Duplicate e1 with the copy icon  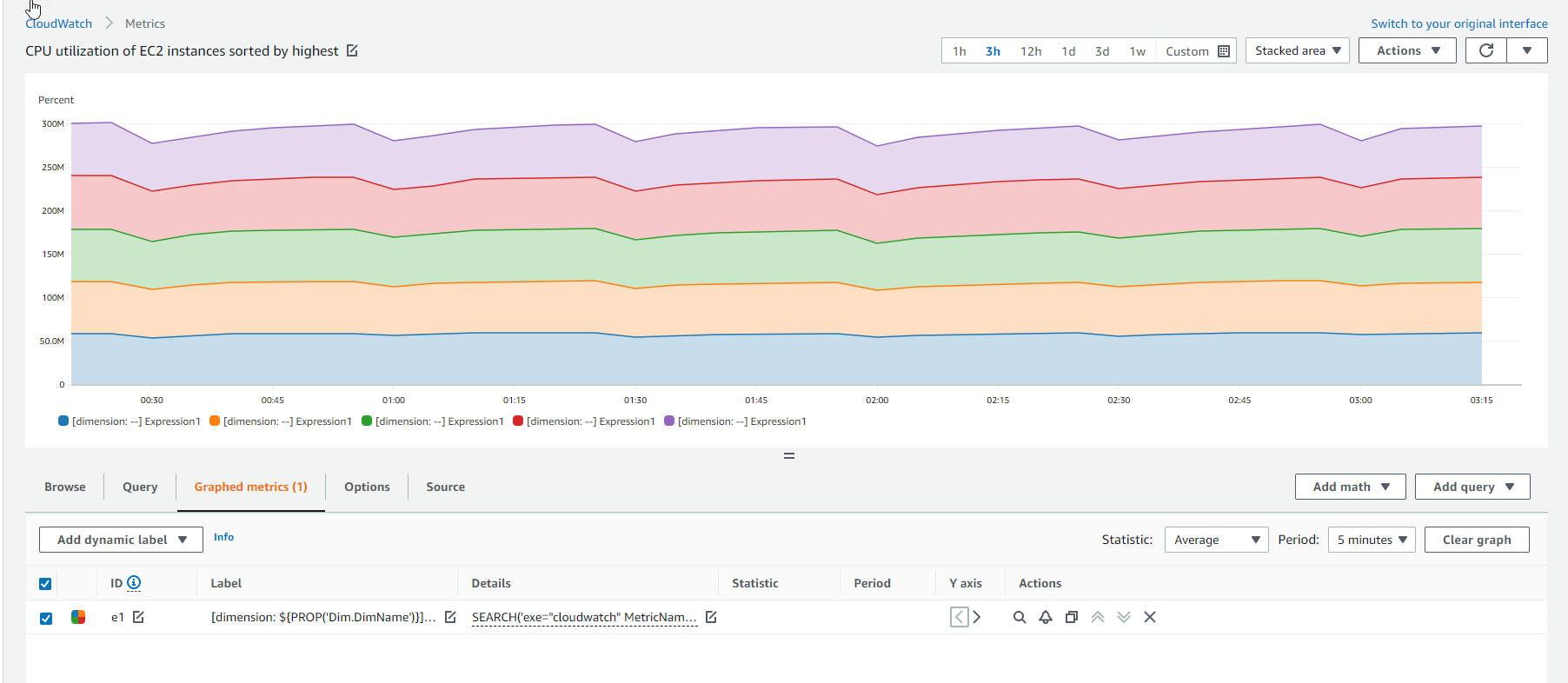tap(1072, 617)
